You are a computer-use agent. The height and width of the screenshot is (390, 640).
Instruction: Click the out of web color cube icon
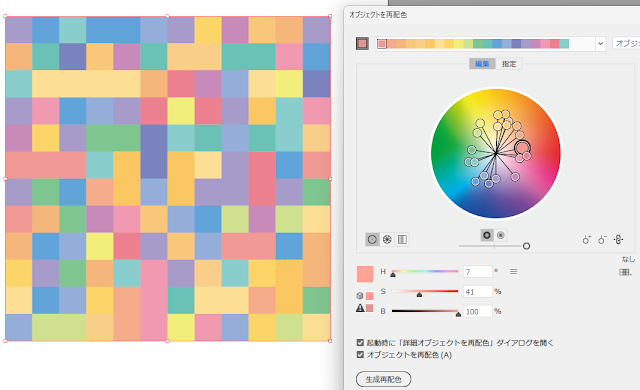pos(360,296)
